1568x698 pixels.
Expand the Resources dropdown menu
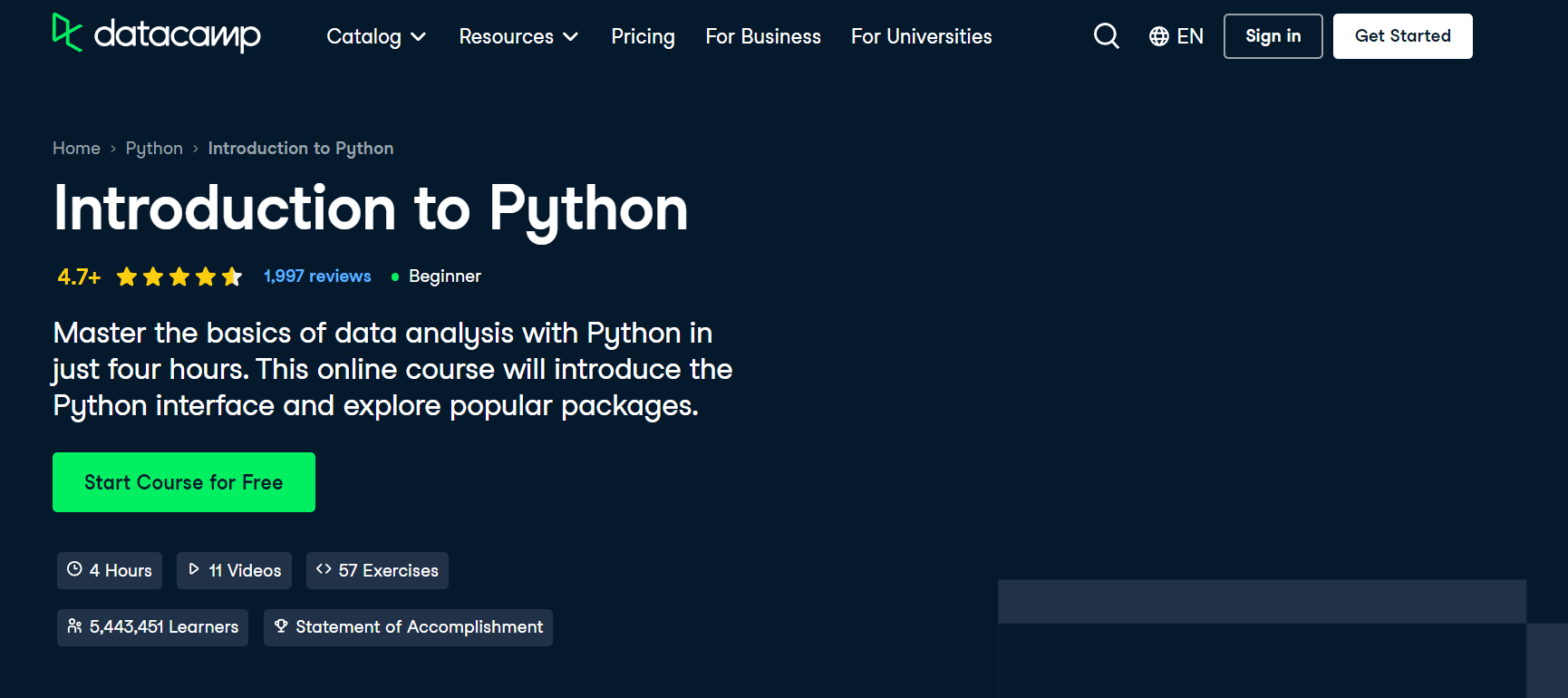(518, 36)
